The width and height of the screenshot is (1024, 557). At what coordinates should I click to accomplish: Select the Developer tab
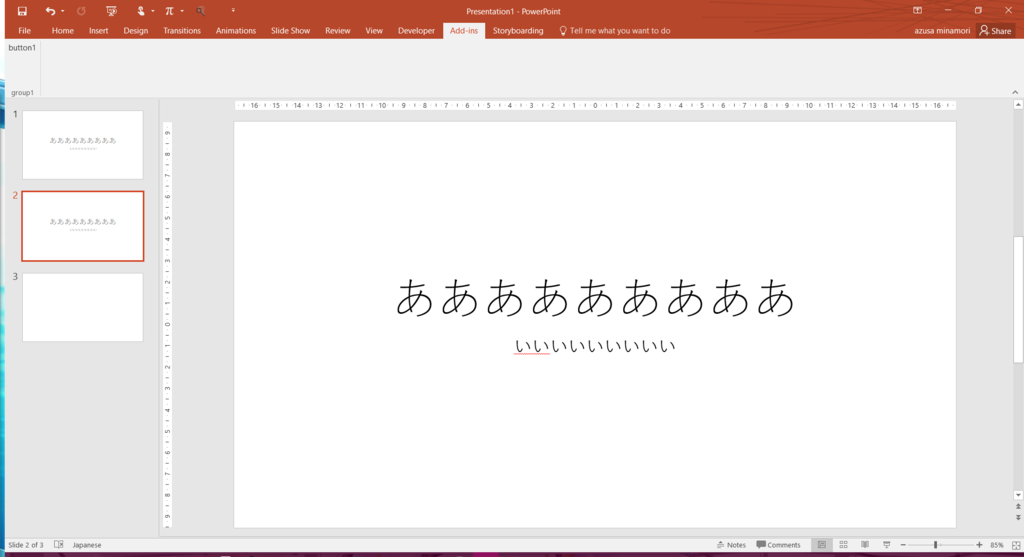[x=416, y=31]
